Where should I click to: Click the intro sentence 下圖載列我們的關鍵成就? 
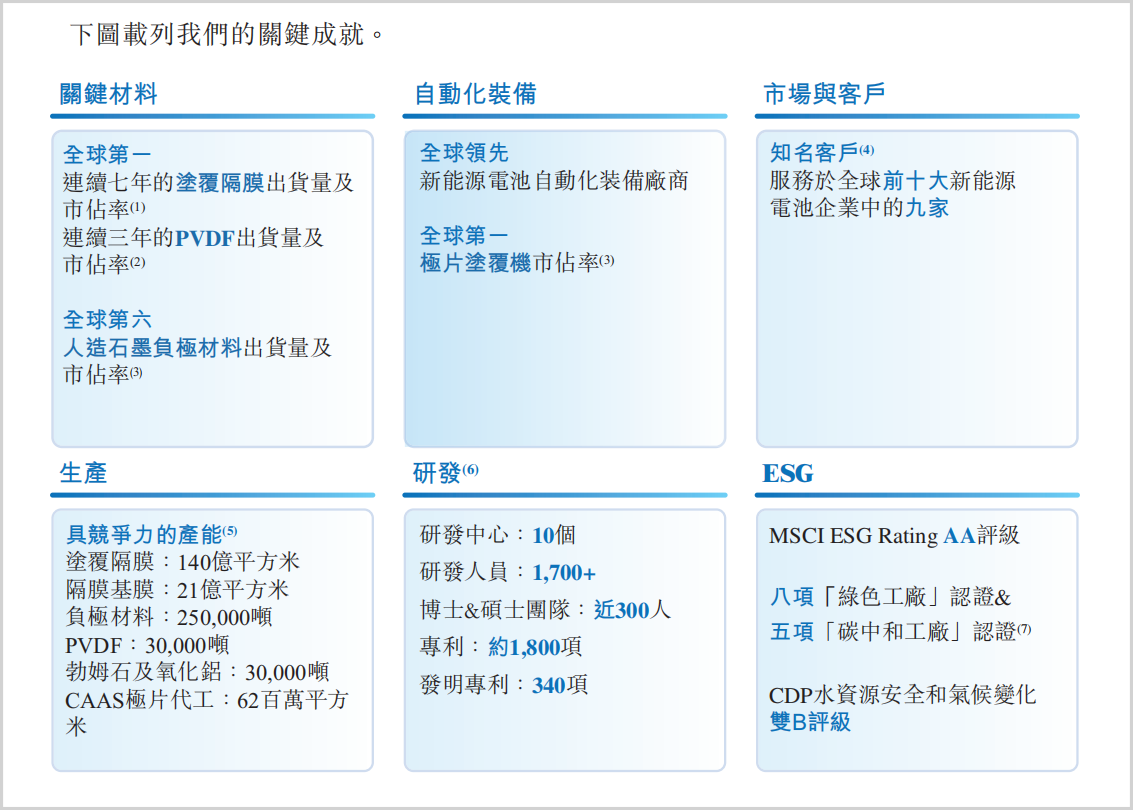[228, 35]
